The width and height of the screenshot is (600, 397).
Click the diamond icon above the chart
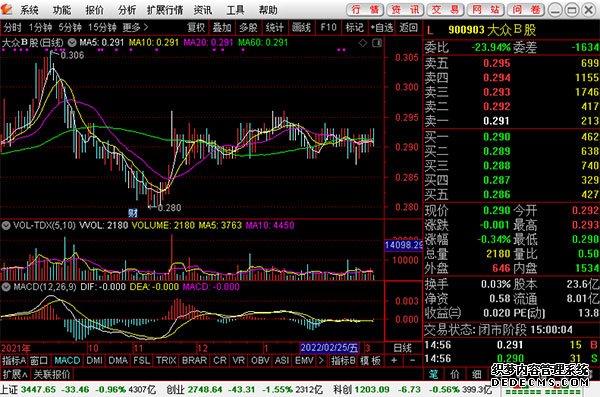362,43
